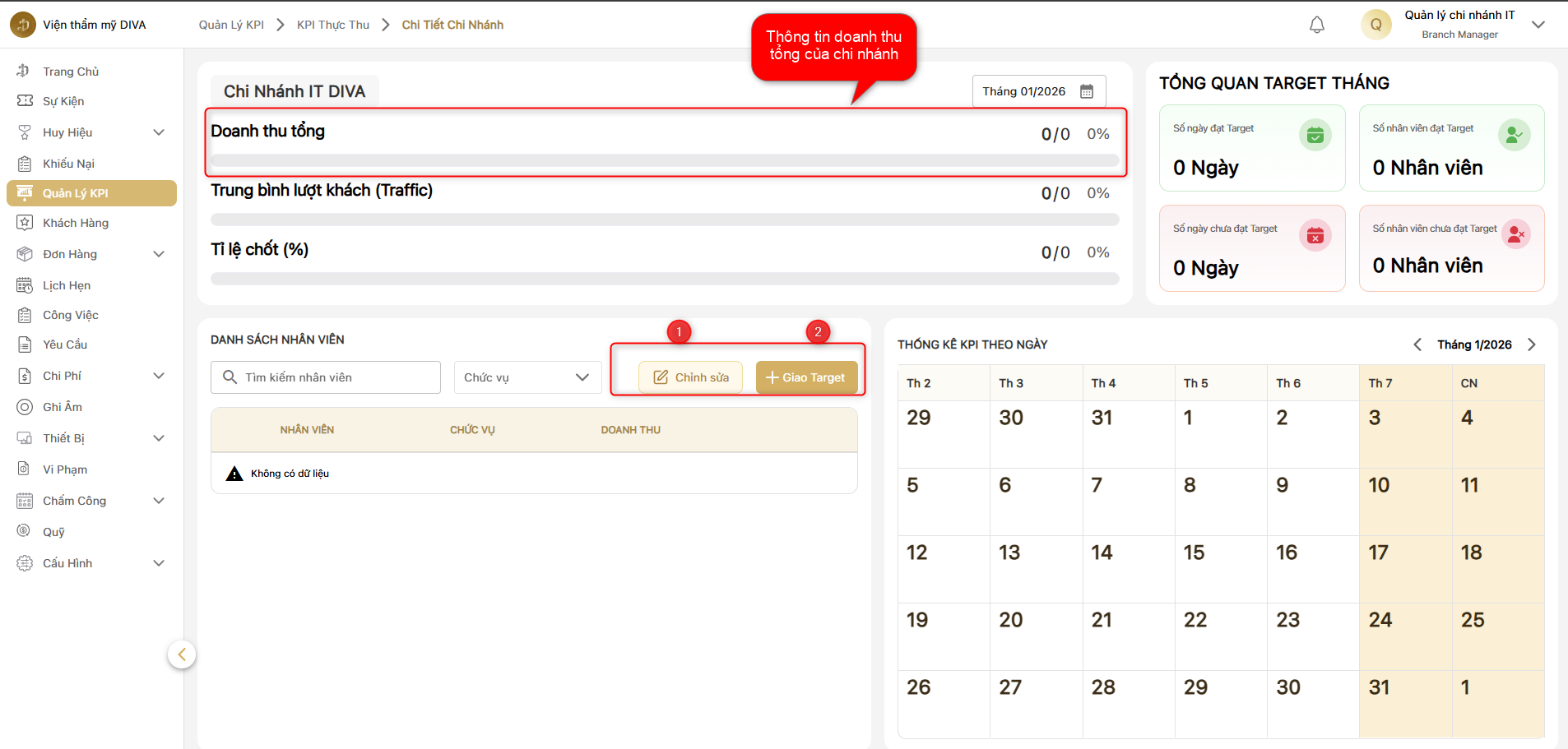Screen dimensions: 1568x749
Task: Open Khách Hàng in the sidebar
Action: (76, 223)
